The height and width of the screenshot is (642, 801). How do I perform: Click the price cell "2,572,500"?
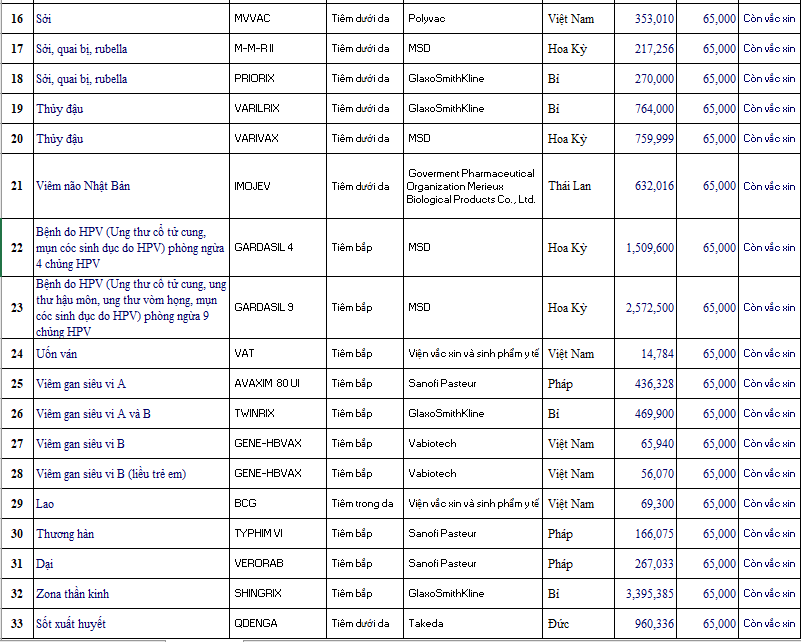(645, 307)
